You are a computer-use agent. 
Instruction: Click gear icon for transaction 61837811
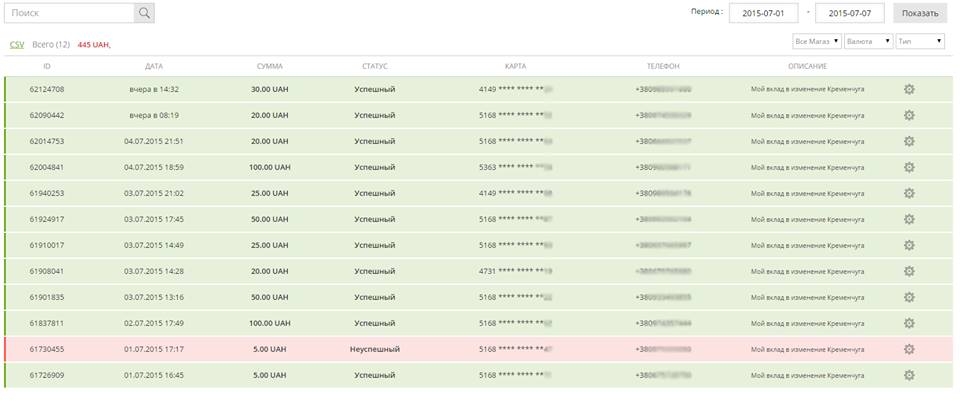(909, 323)
